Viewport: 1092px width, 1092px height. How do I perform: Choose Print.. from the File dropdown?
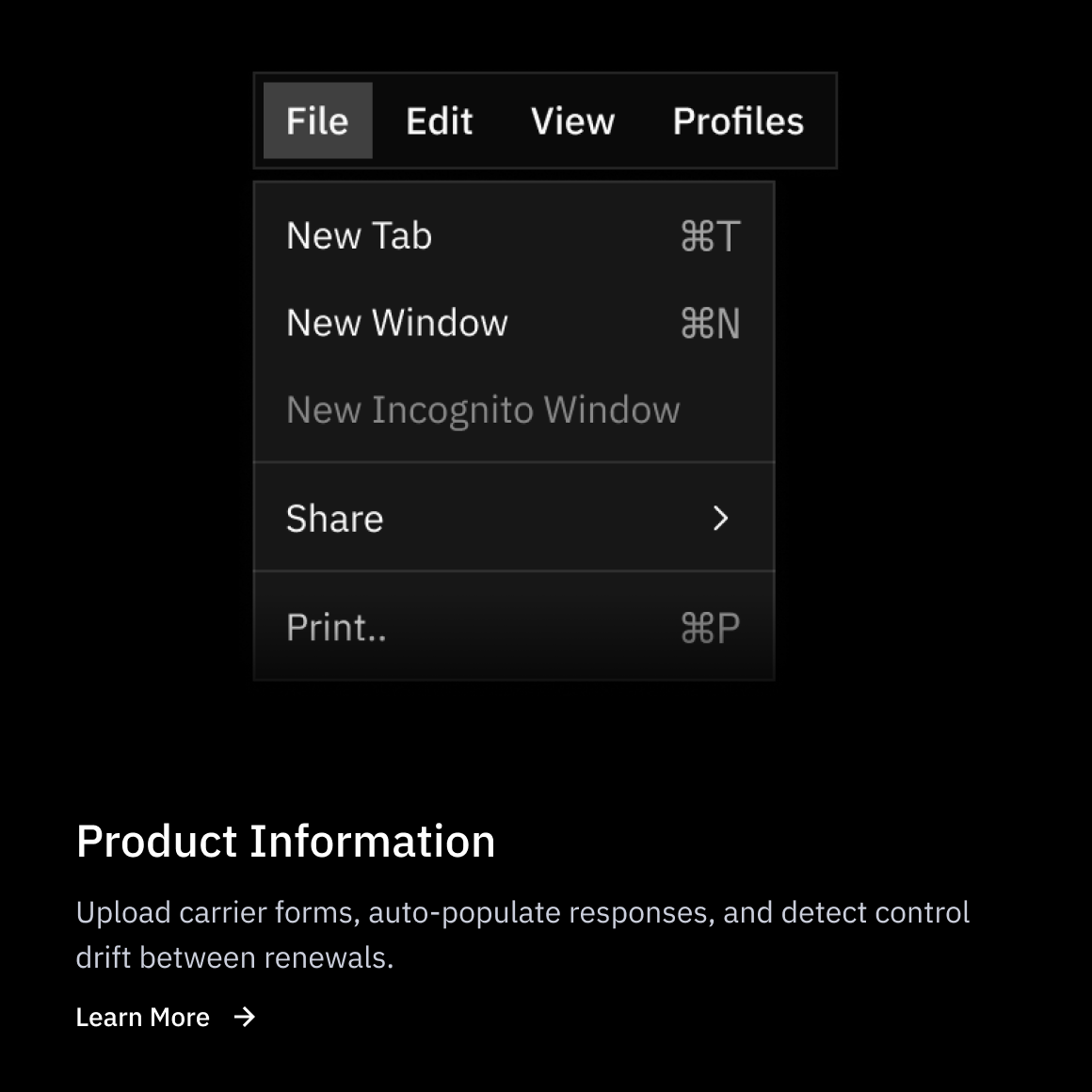click(x=336, y=628)
